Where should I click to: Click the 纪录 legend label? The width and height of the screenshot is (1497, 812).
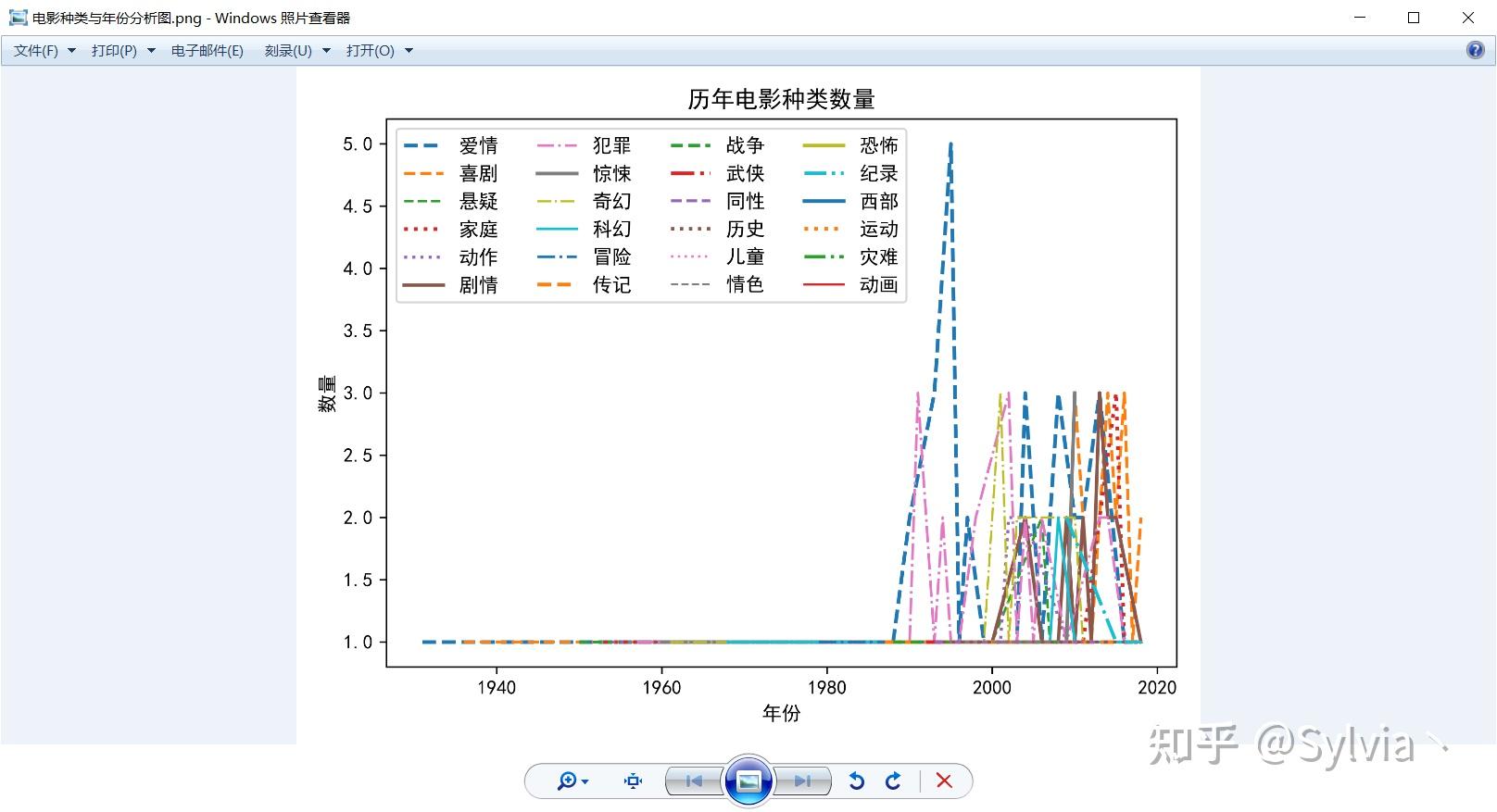point(879,173)
